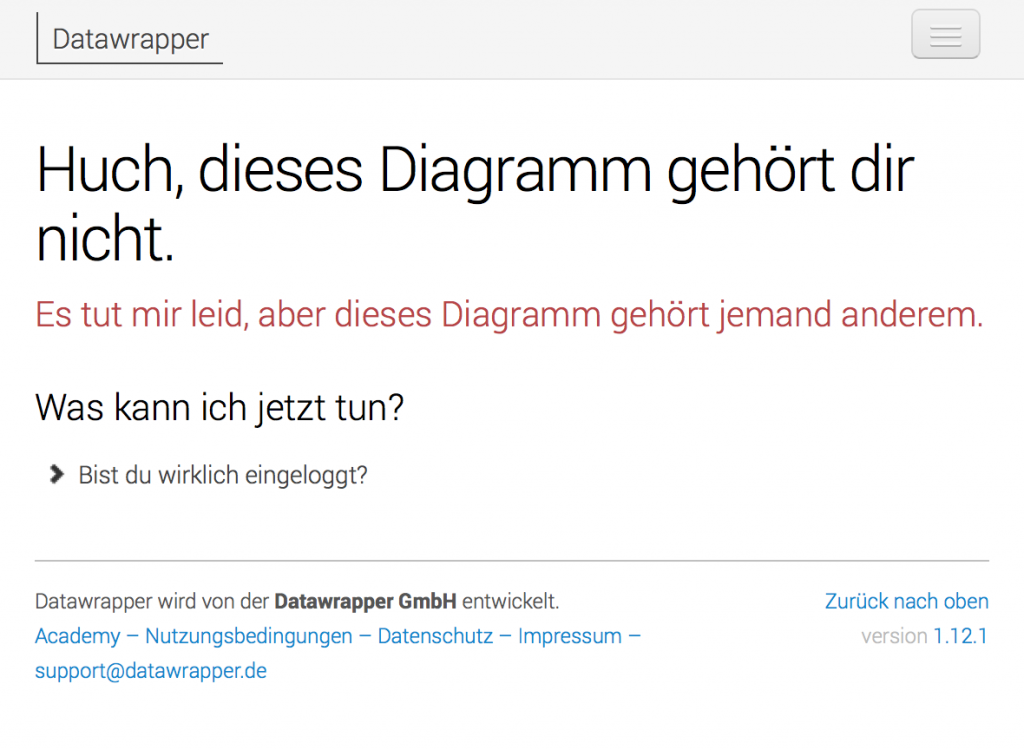Click "Zurück nach oben" link
This screenshot has height=750, width=1024.
pyautogui.click(x=906, y=601)
